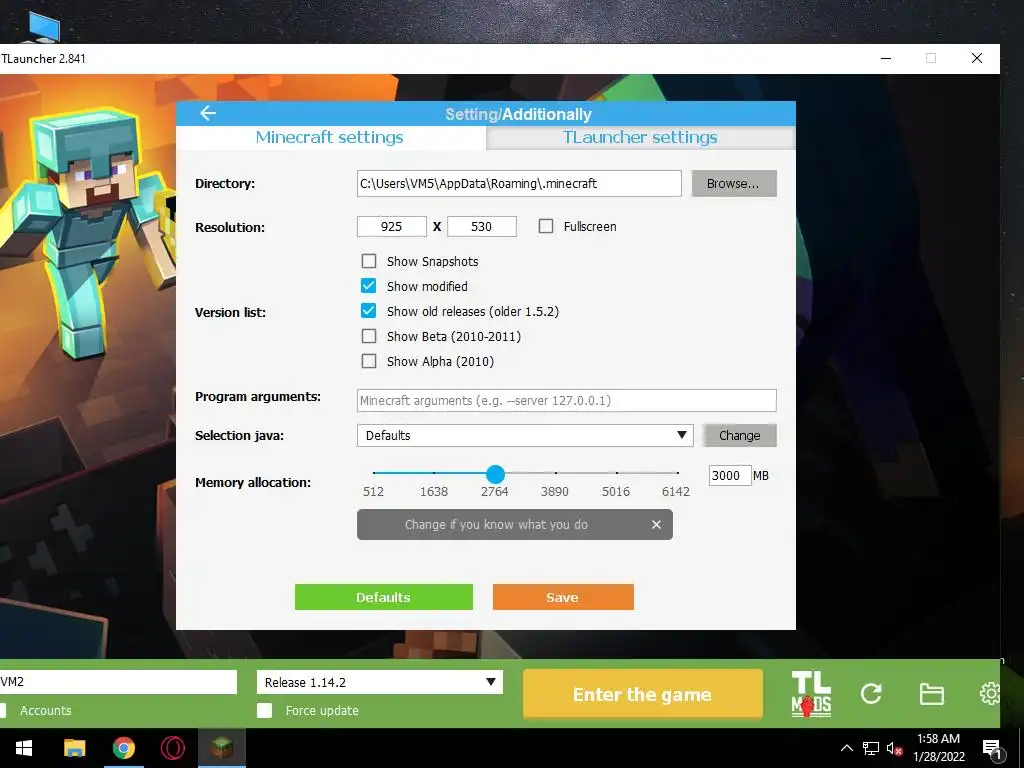Show hidden system tray icons
The width and height of the screenshot is (1024, 768).
(846, 748)
